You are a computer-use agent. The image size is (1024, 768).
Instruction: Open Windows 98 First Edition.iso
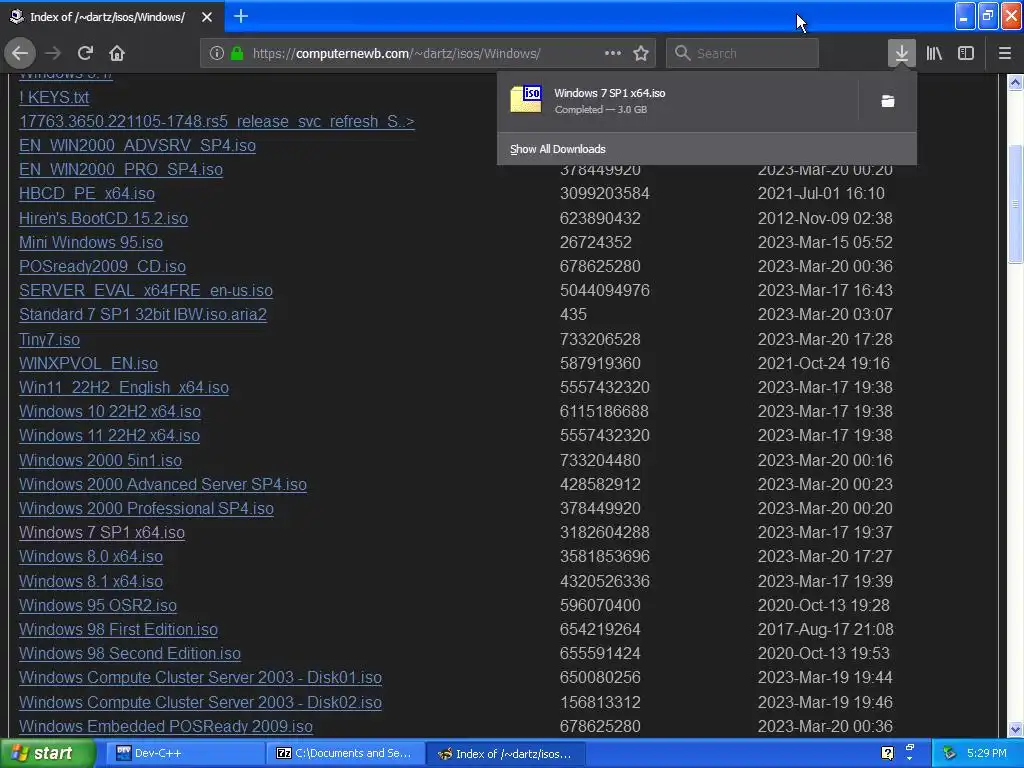click(x=118, y=630)
